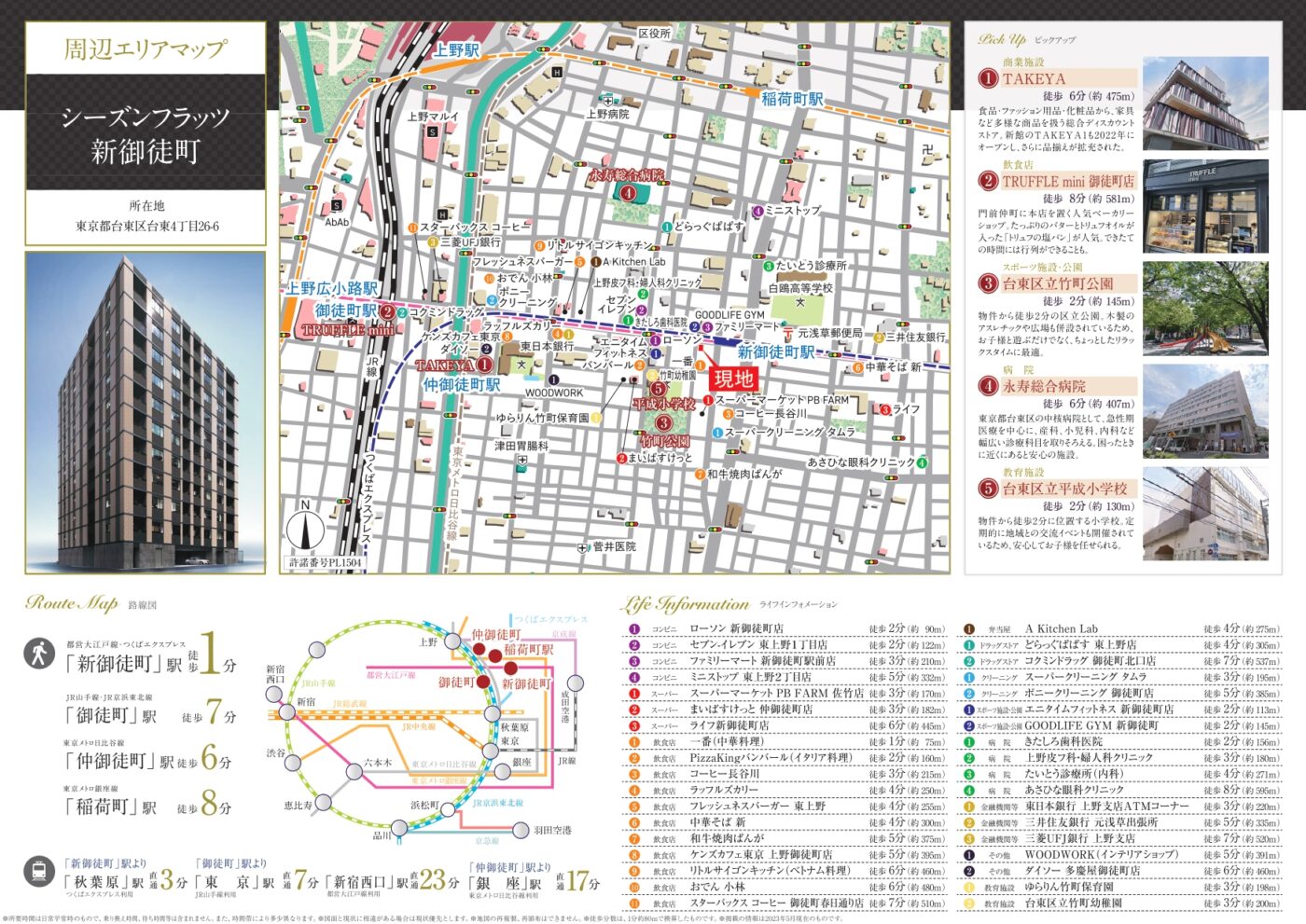This screenshot has width=1306, height=924.
Task: Click the 区役所 label on the area map
Action: pyautogui.click(x=655, y=34)
